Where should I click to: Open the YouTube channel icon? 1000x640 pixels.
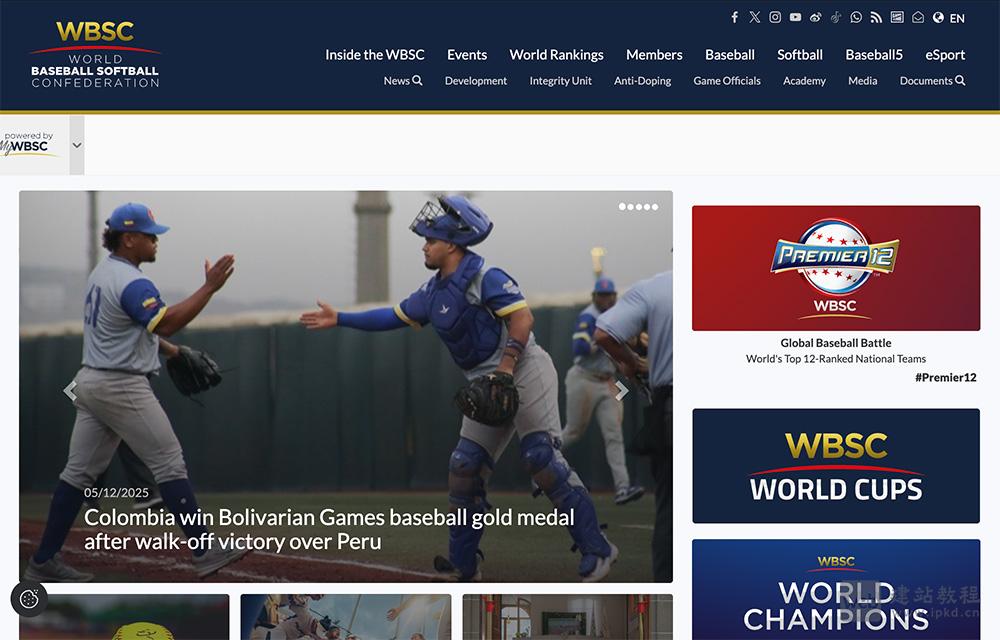pos(795,17)
